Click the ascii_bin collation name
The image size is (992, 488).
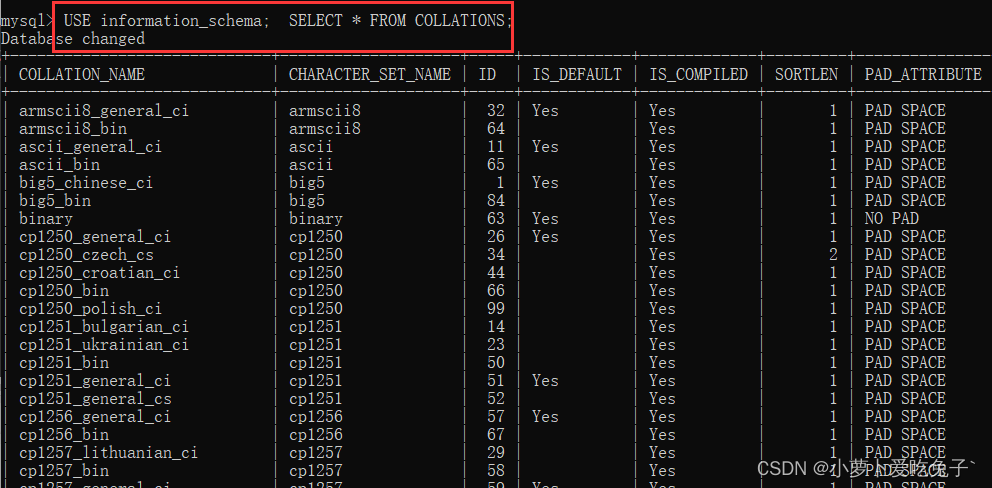pos(59,165)
